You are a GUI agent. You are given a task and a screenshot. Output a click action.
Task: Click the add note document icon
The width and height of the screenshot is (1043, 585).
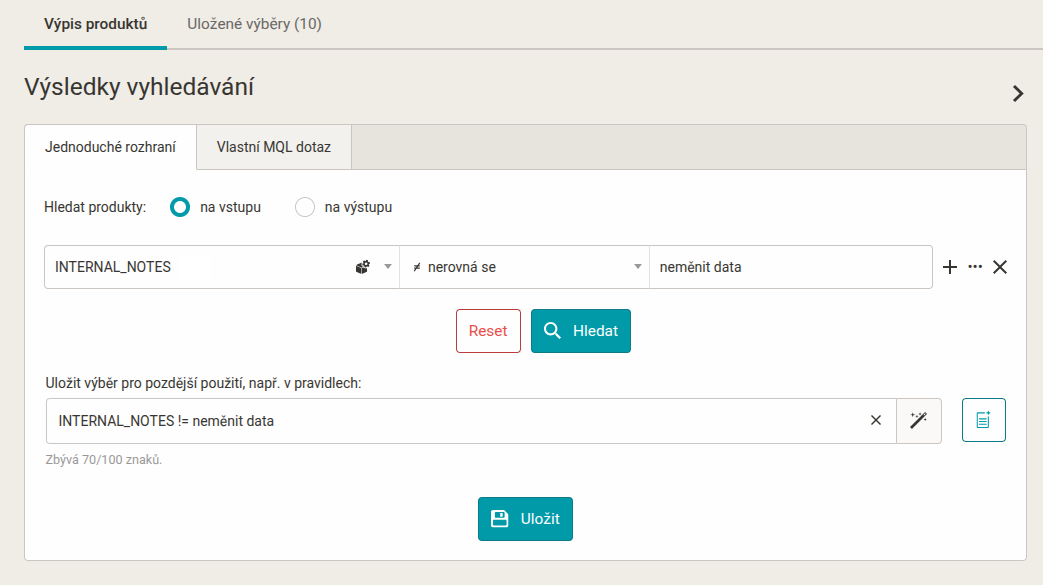click(984, 420)
